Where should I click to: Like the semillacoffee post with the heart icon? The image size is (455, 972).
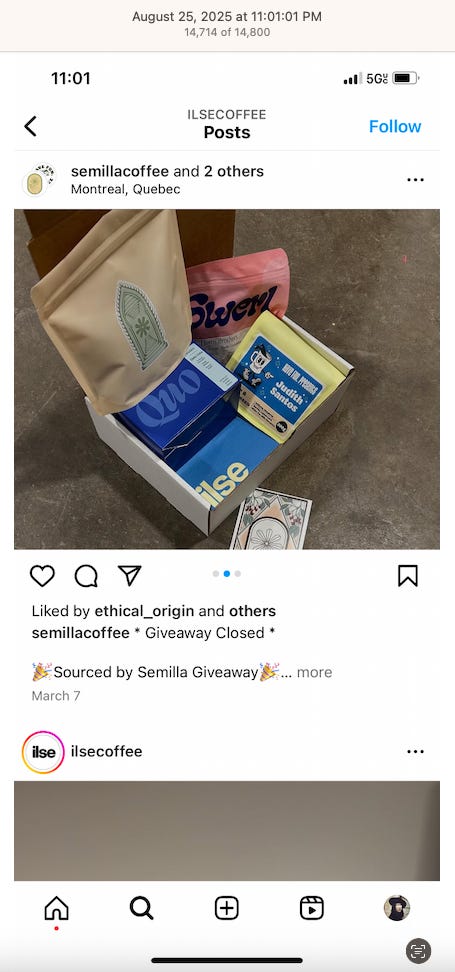point(42,576)
